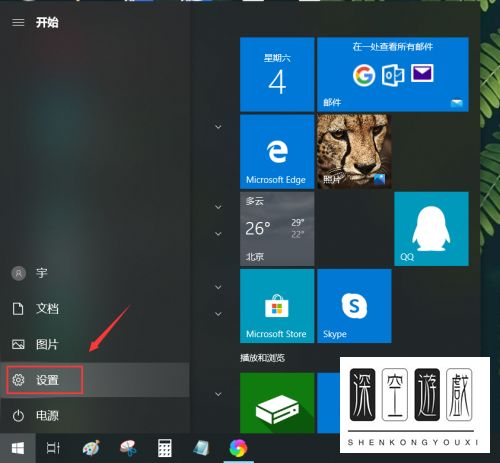Expand the chevron next to Microsoft Edge tile
The width and height of the screenshot is (500, 463).
click(218, 127)
